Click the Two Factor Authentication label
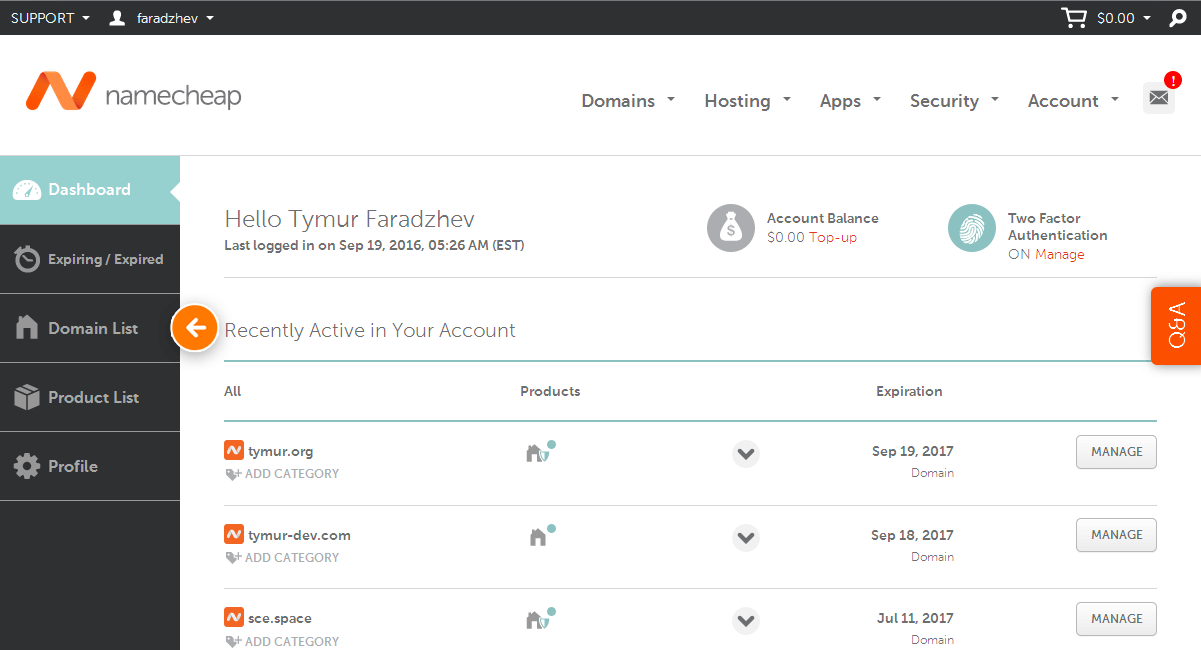Screen dimensions: 1201x650 coord(1058,227)
